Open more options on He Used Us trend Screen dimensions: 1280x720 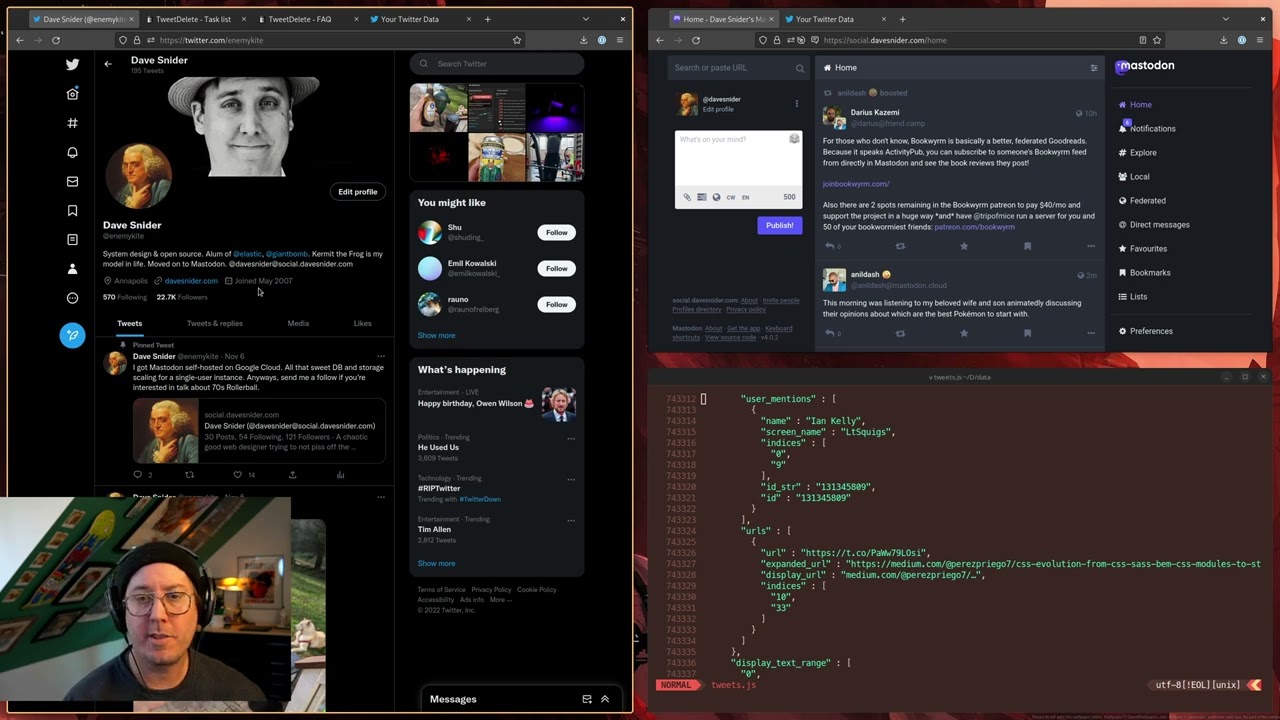[x=571, y=438]
